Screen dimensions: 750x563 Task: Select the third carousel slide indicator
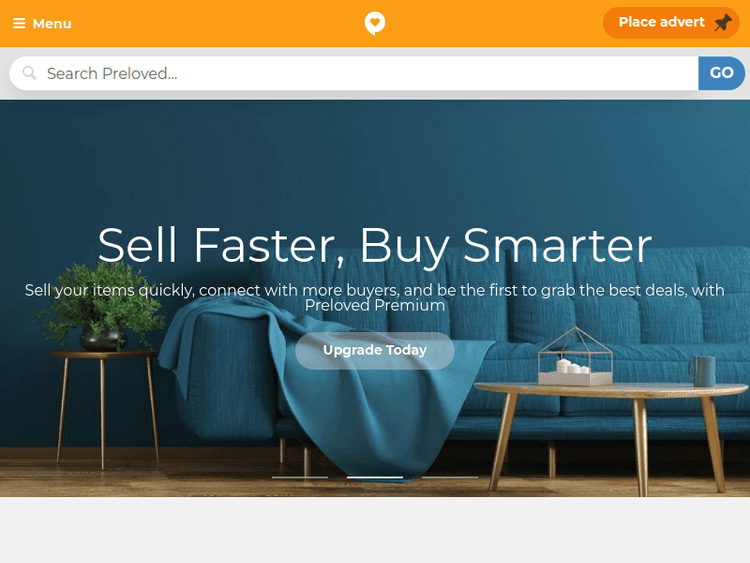(x=450, y=477)
